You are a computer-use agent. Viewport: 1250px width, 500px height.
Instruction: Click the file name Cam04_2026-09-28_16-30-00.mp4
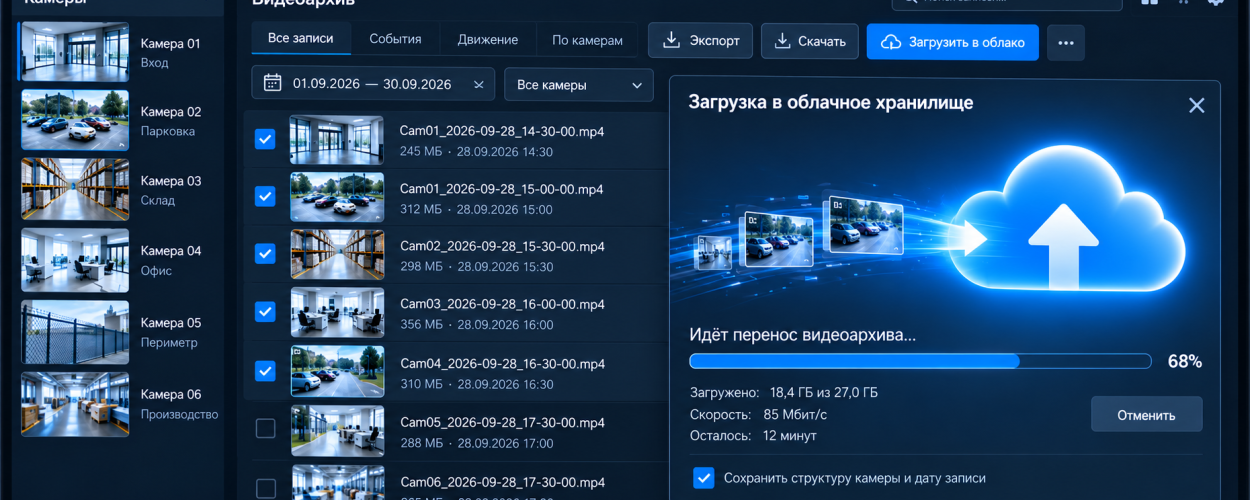(x=501, y=363)
